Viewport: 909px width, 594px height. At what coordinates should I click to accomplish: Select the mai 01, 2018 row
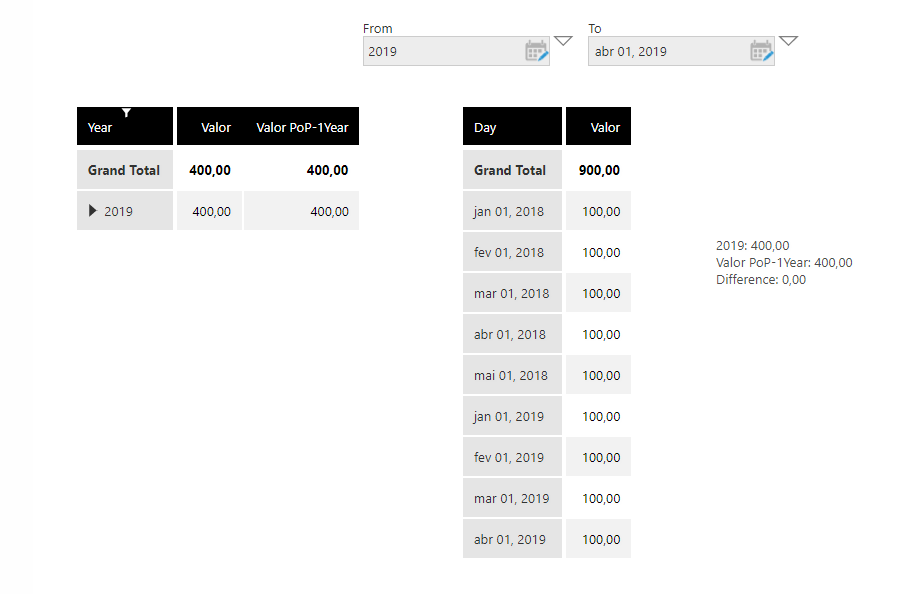pyautogui.click(x=547, y=375)
